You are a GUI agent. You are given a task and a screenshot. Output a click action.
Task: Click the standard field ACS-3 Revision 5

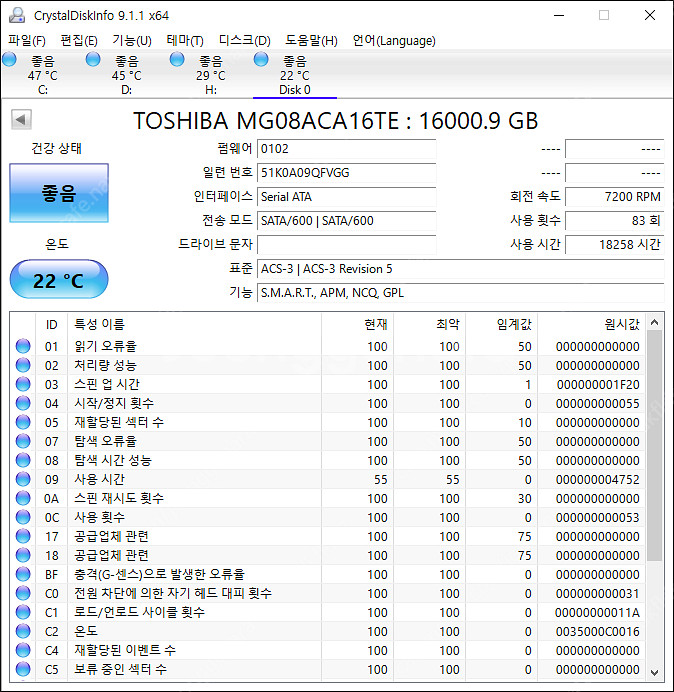[460, 268]
